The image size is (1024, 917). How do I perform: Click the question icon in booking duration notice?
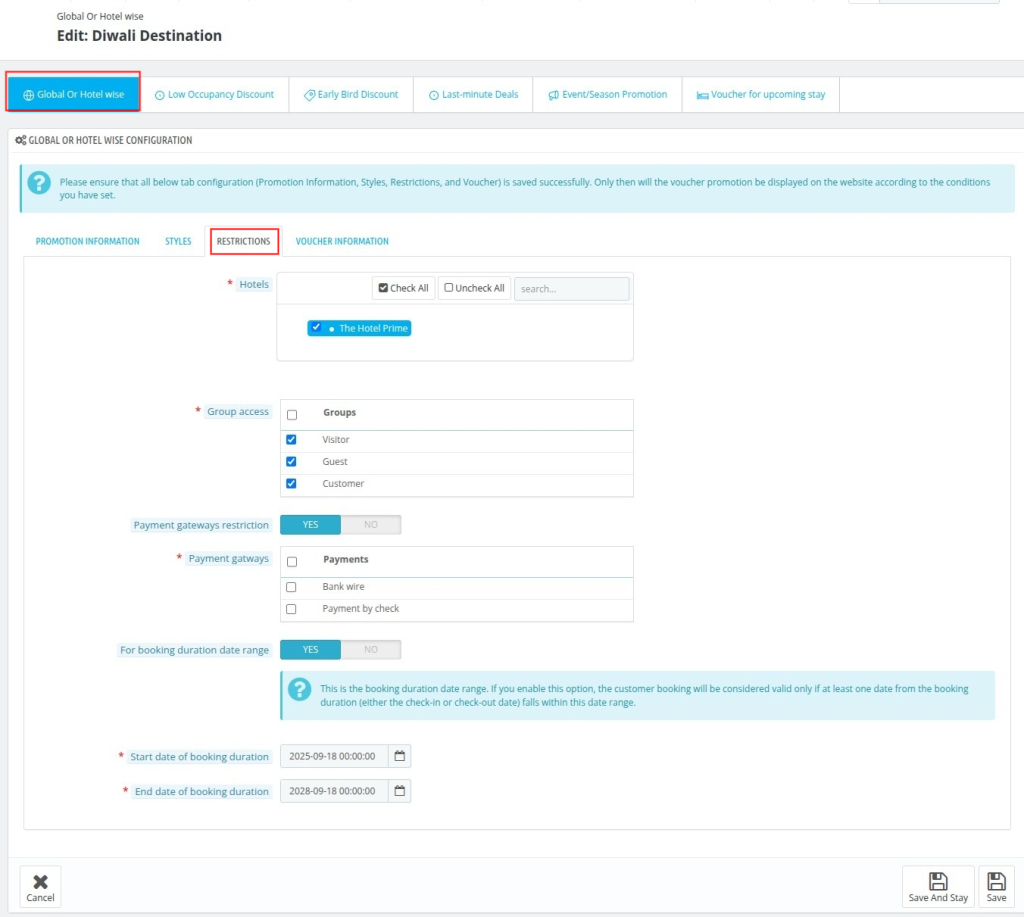pos(300,689)
